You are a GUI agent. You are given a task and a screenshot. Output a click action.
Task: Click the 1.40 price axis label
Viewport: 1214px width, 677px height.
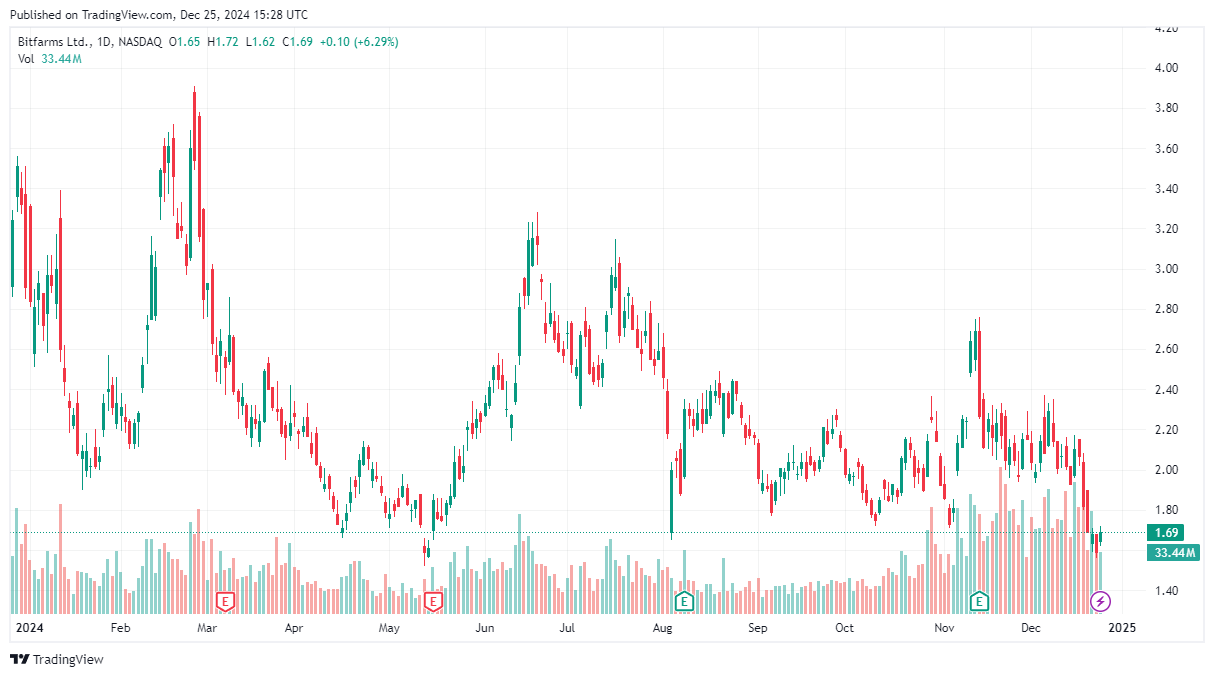click(x=1167, y=590)
